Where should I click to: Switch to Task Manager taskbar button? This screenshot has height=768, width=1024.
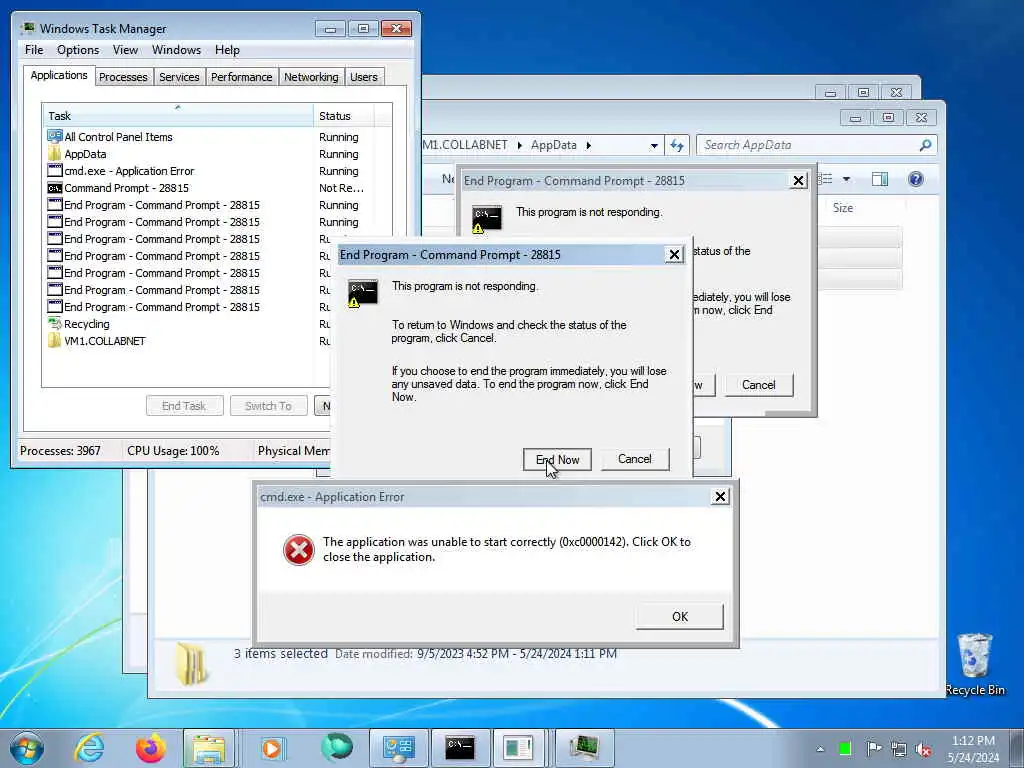584,748
